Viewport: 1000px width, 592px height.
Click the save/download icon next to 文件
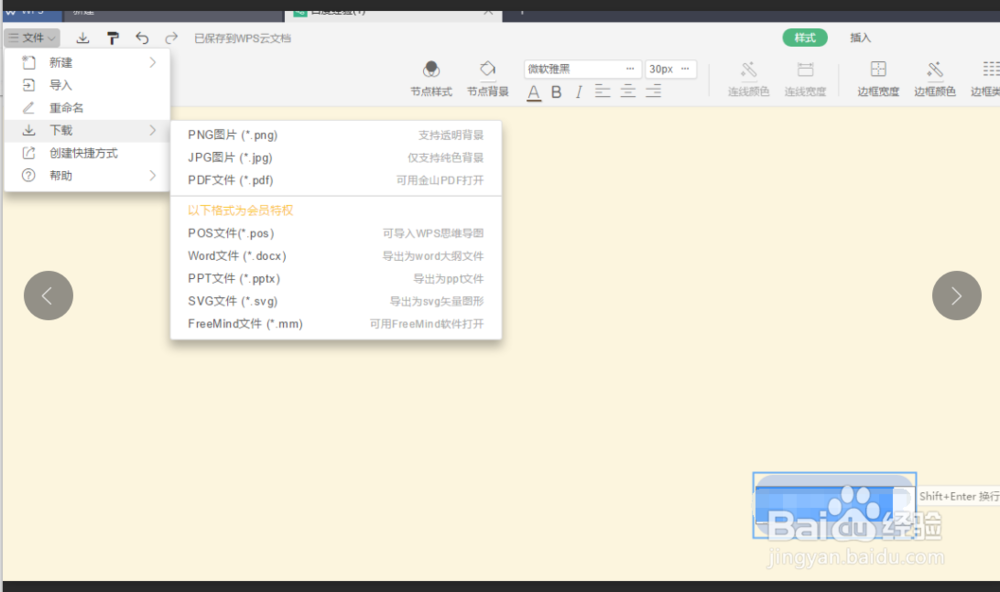click(83, 37)
